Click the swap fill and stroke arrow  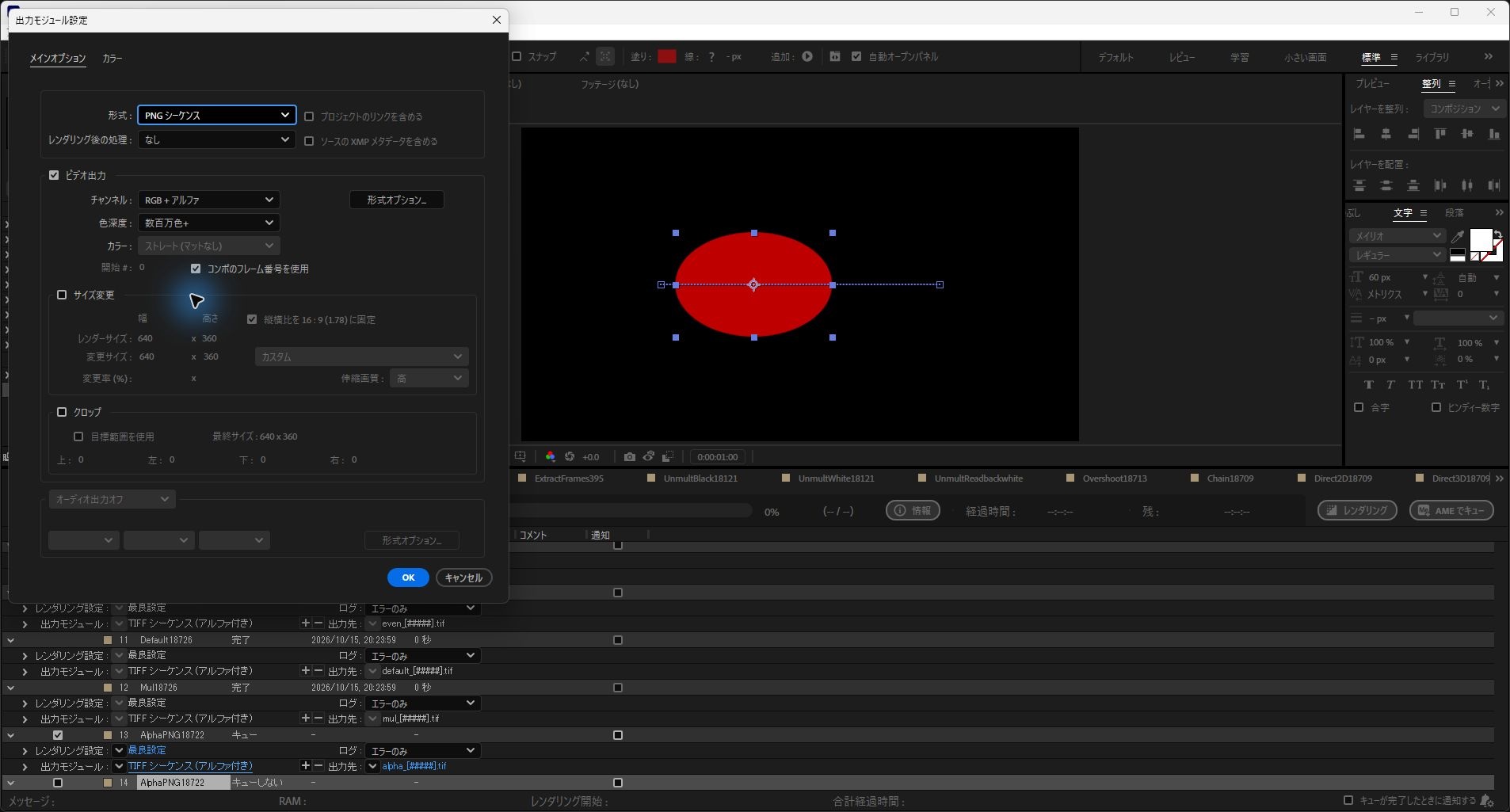coord(1497,234)
